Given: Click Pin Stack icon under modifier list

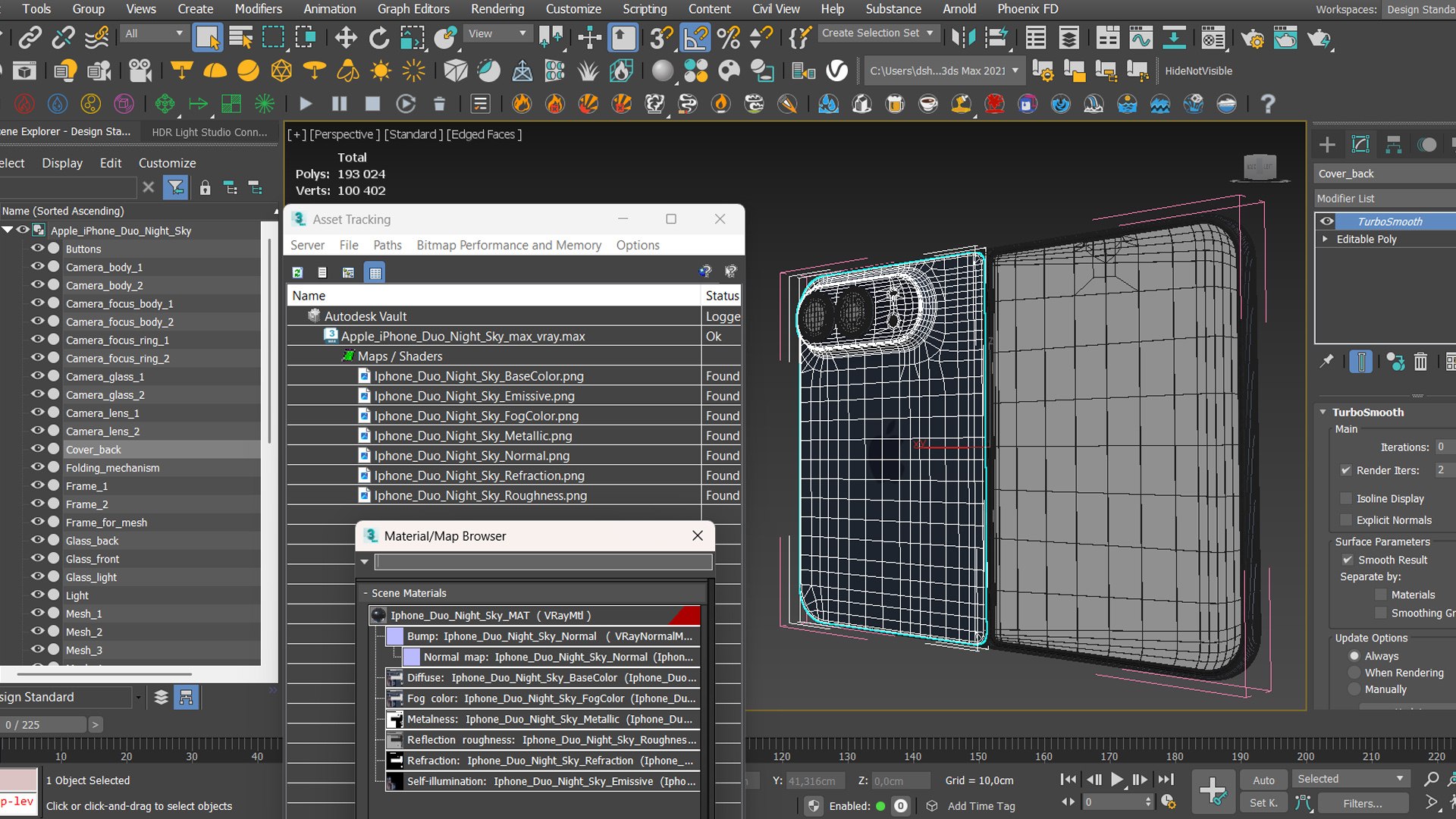Looking at the screenshot, I should [x=1326, y=362].
